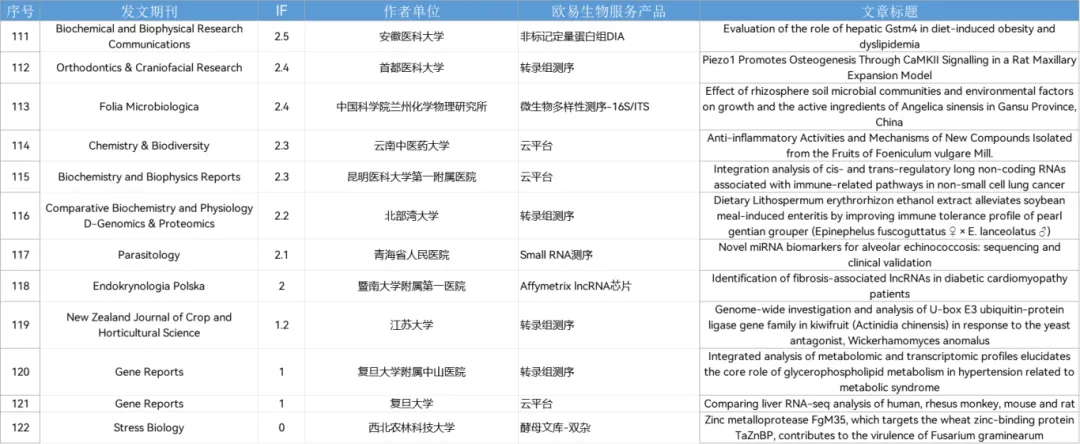Select Gene Reports cell in row 120

click(149, 372)
